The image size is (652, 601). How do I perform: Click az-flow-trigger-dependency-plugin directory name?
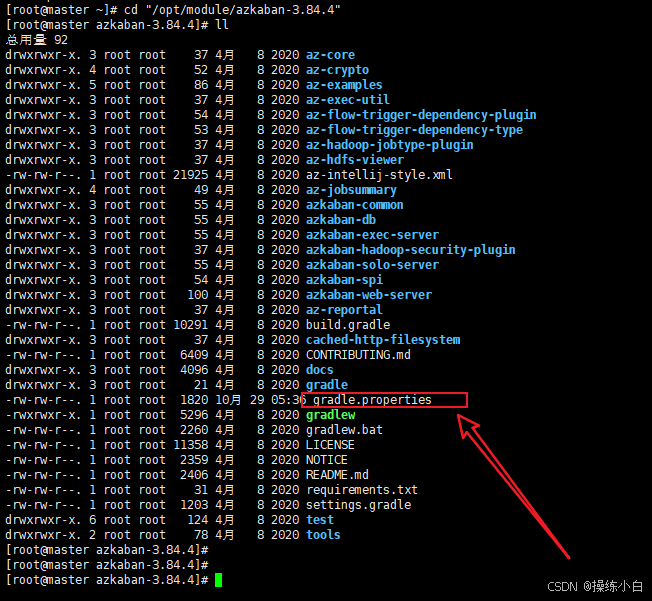coord(421,115)
